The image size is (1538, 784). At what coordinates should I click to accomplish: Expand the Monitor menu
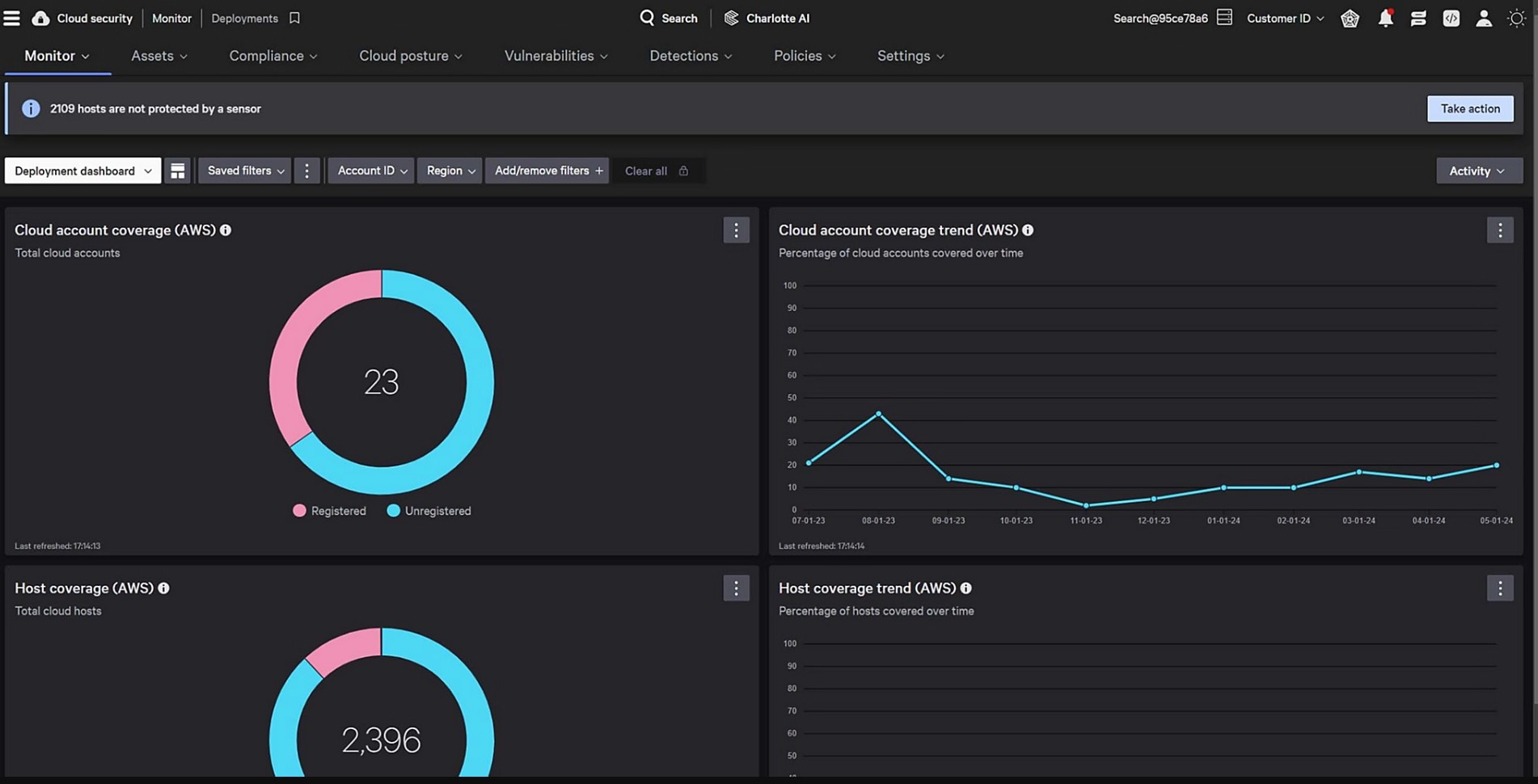coord(57,56)
